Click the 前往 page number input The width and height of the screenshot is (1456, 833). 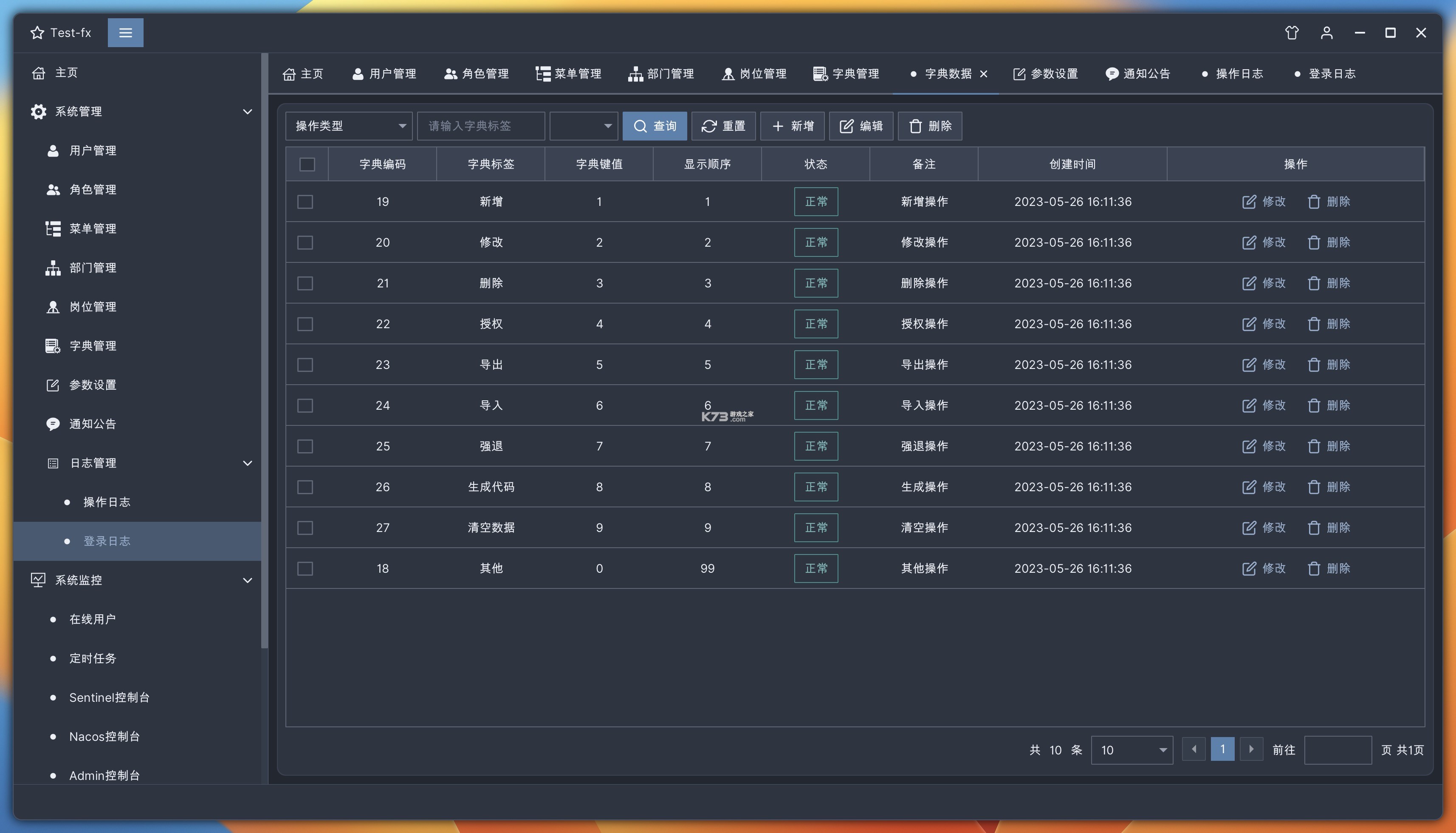click(x=1337, y=749)
